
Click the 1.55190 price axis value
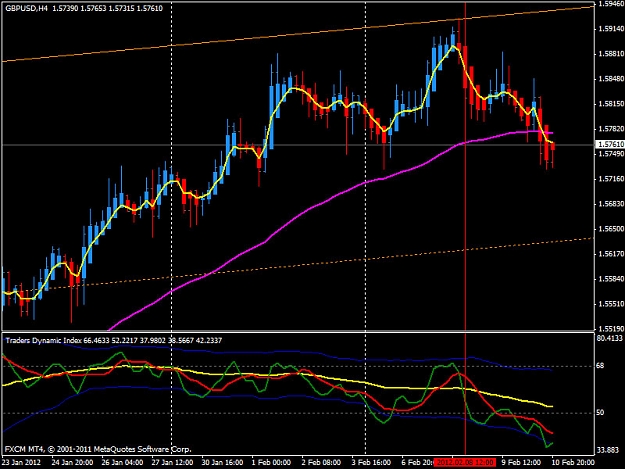tap(610, 329)
